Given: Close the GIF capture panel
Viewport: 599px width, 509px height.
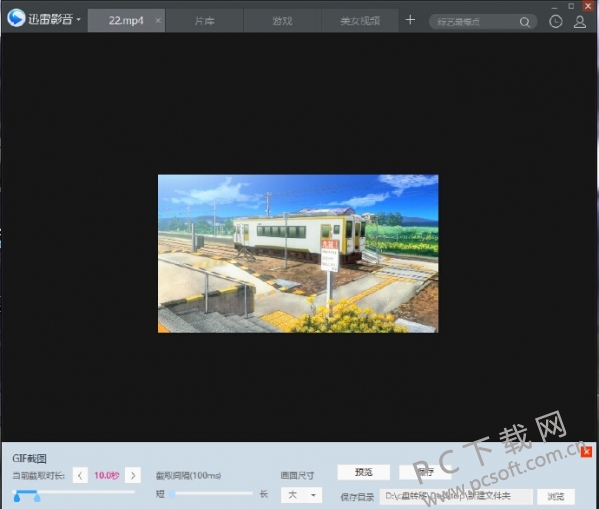Looking at the screenshot, I should click(x=586, y=452).
